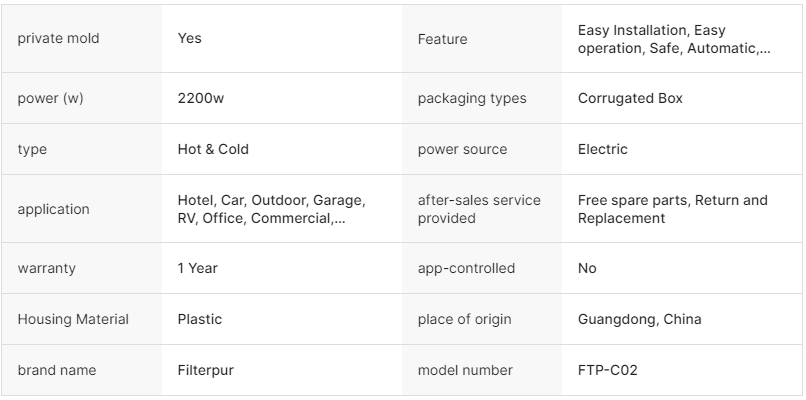Click the 'private mold' attribute label
806x400 pixels.
pyautogui.click(x=58, y=39)
